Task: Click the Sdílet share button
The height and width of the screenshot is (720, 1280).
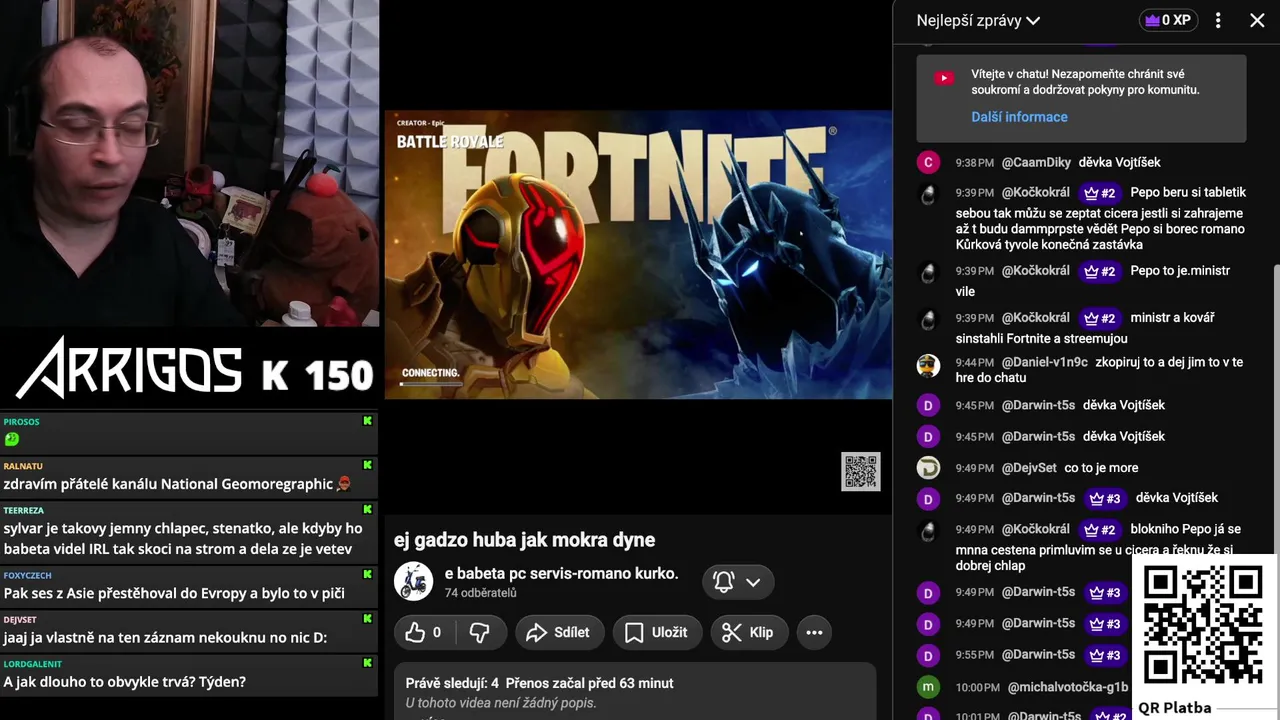Action: click(559, 632)
